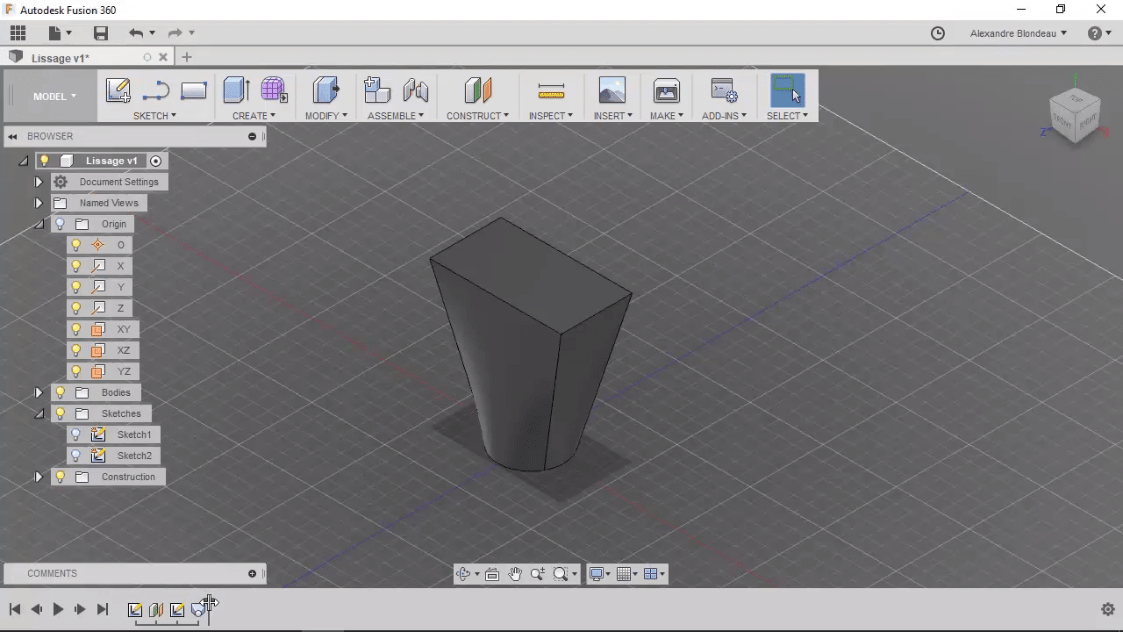Expand the Construction folder
The height and width of the screenshot is (632, 1123).
(38, 477)
